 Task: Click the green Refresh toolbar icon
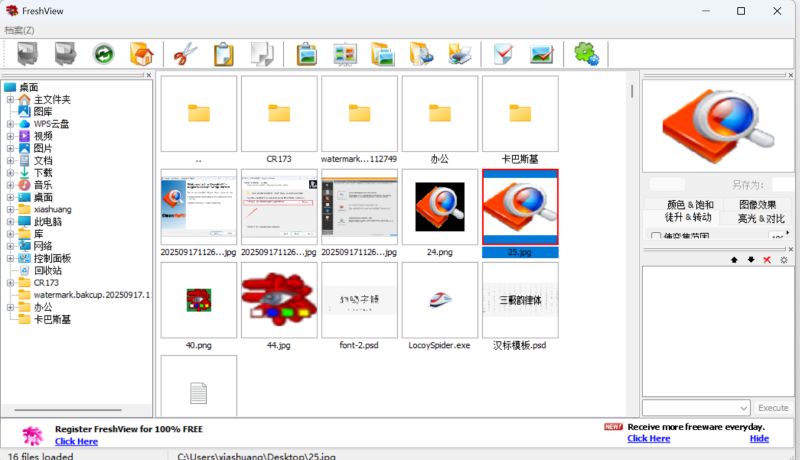(x=104, y=54)
